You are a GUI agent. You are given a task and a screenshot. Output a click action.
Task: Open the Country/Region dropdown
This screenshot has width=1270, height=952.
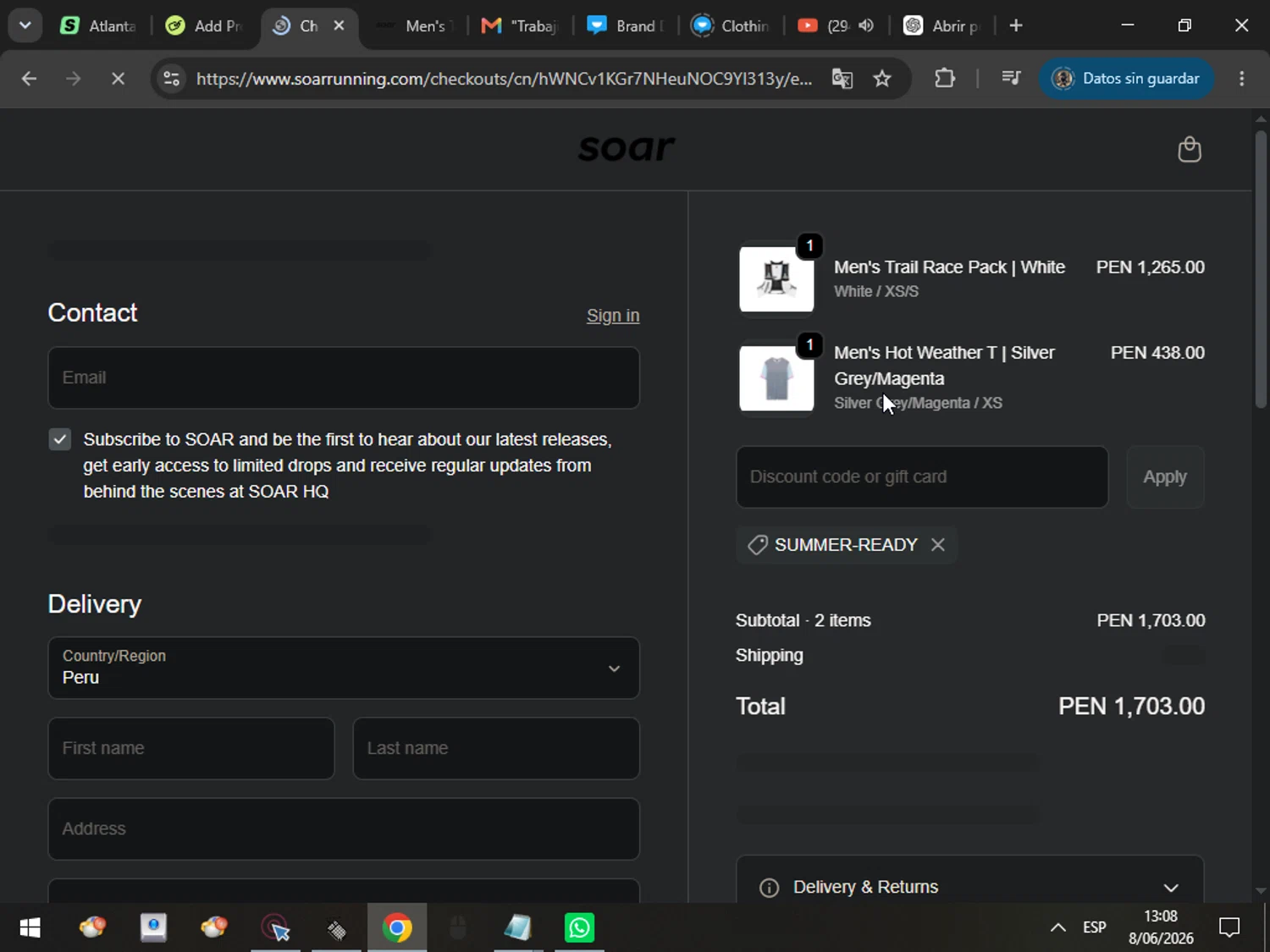[344, 669]
